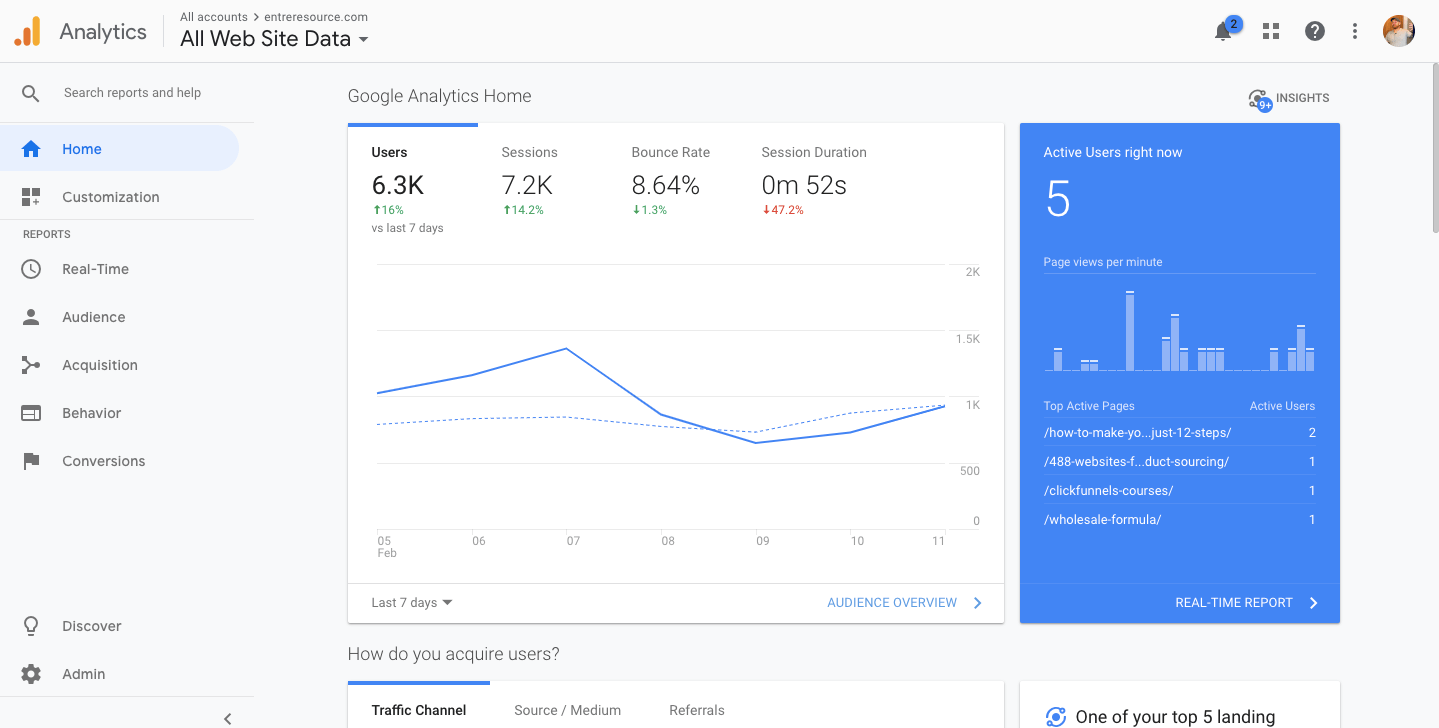Click the /wholesale-formula/ page row
Screen dimensions: 1439x728
1179,520
